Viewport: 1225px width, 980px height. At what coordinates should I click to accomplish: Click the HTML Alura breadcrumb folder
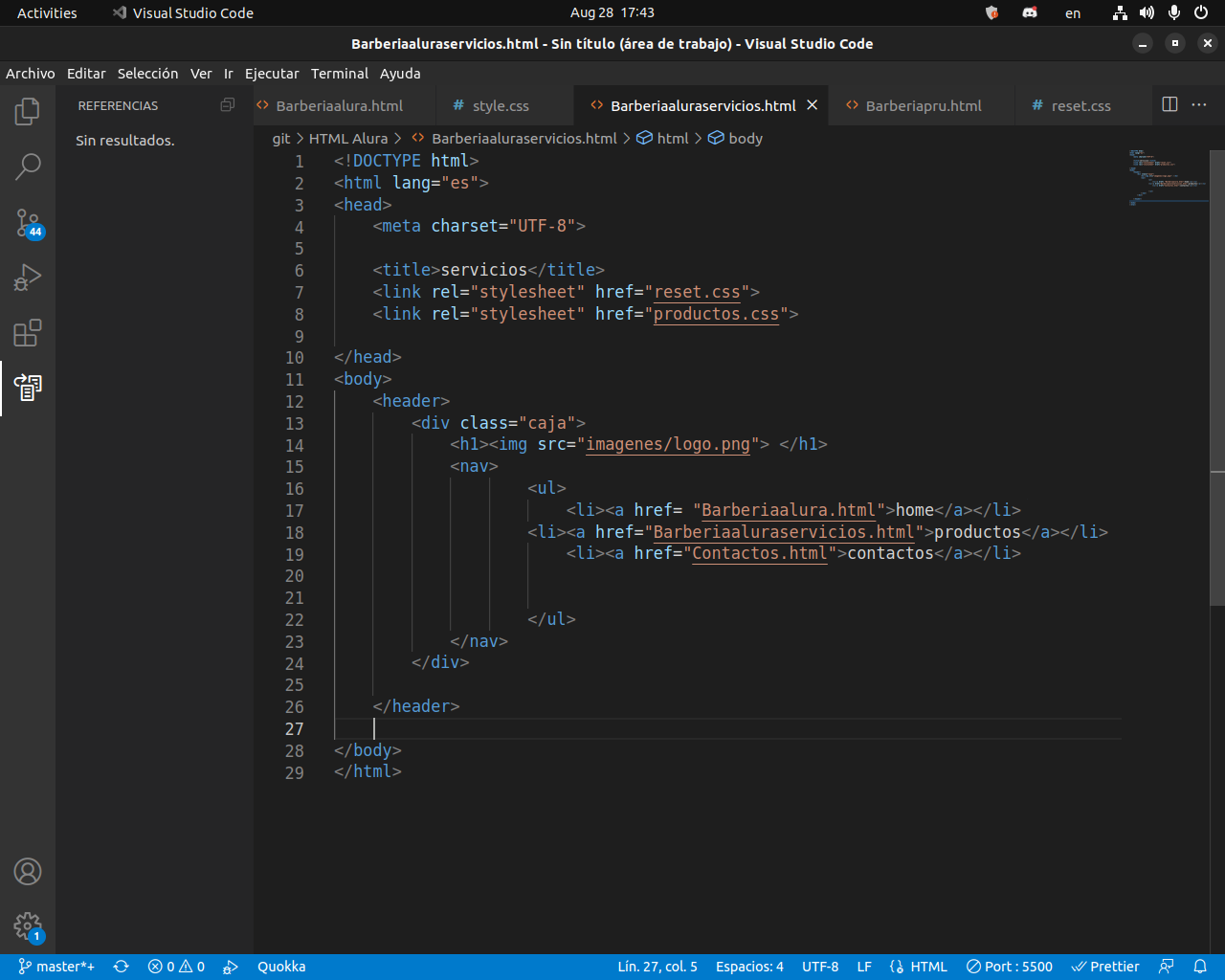348,139
